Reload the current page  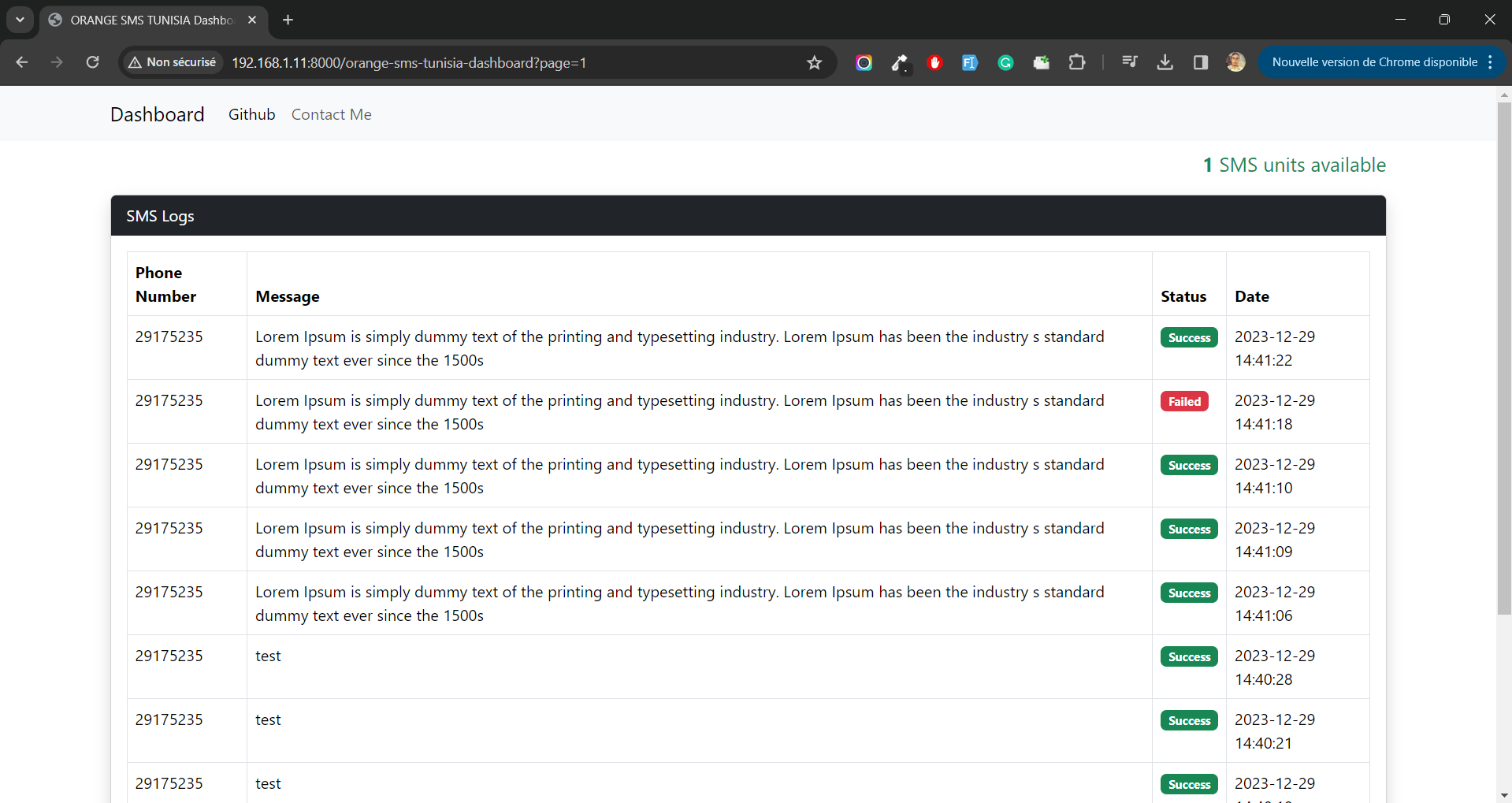[x=92, y=62]
